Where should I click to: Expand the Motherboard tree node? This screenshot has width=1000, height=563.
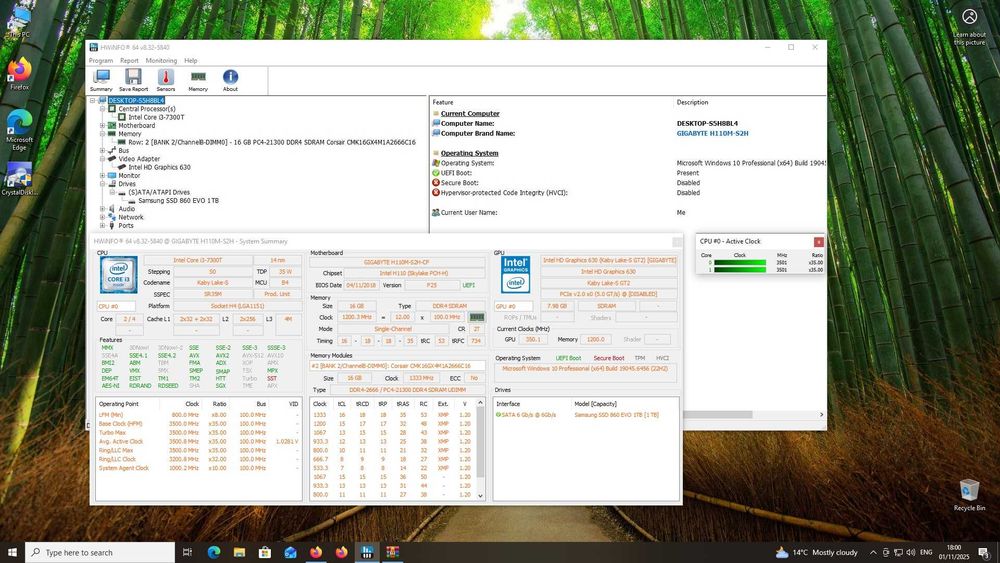click(x=103, y=126)
